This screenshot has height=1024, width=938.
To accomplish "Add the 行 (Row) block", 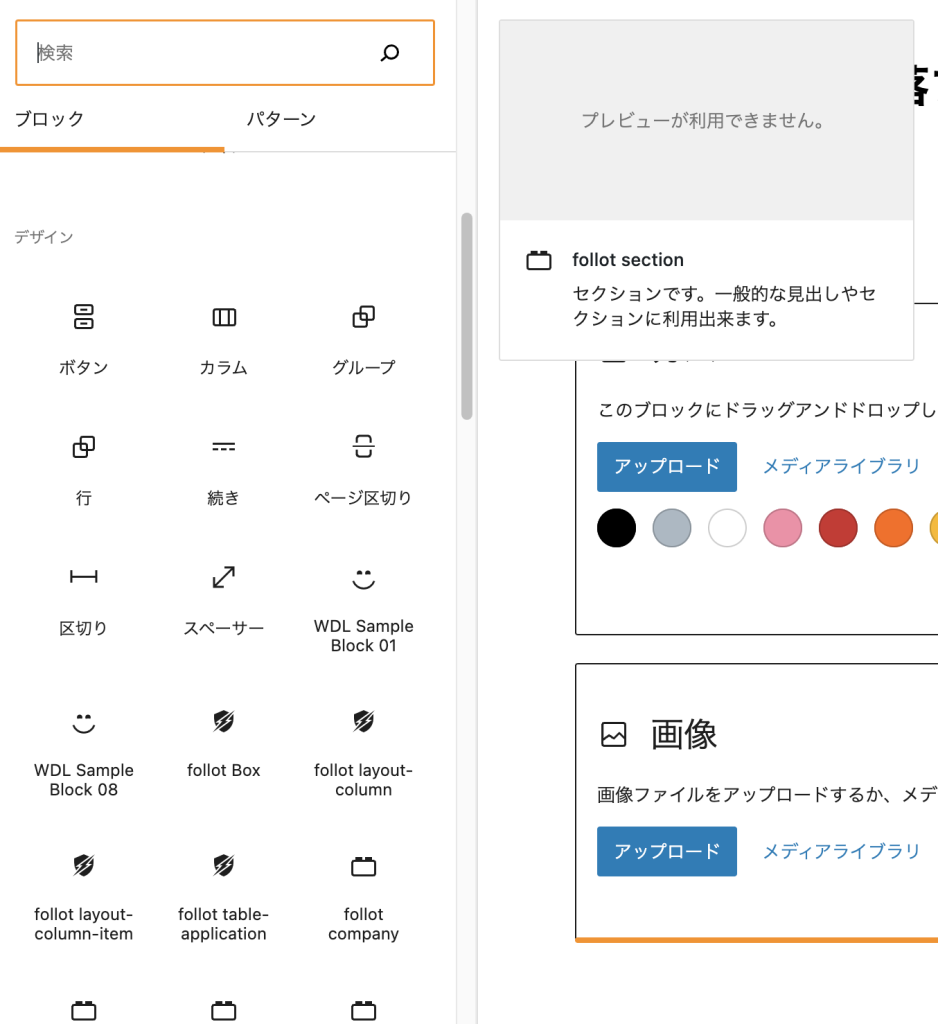I will click(x=84, y=470).
